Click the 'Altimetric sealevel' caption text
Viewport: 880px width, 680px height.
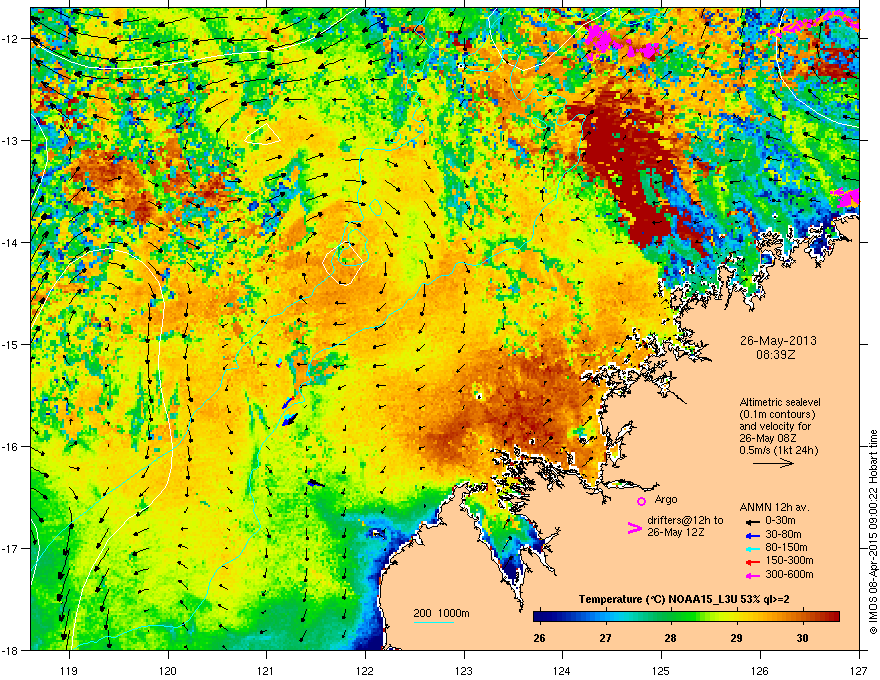[780, 403]
